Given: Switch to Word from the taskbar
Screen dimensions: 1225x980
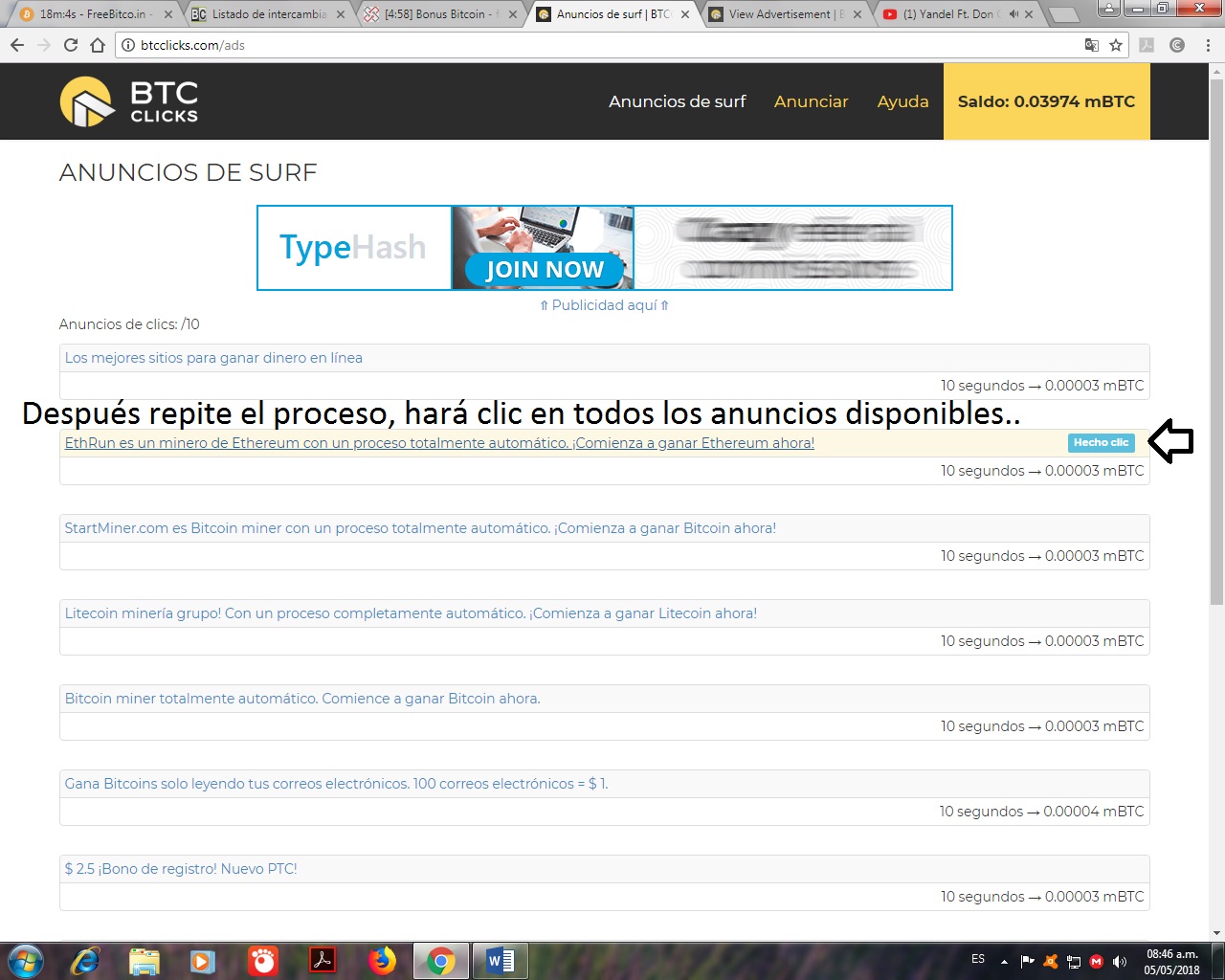Looking at the screenshot, I should (x=501, y=961).
